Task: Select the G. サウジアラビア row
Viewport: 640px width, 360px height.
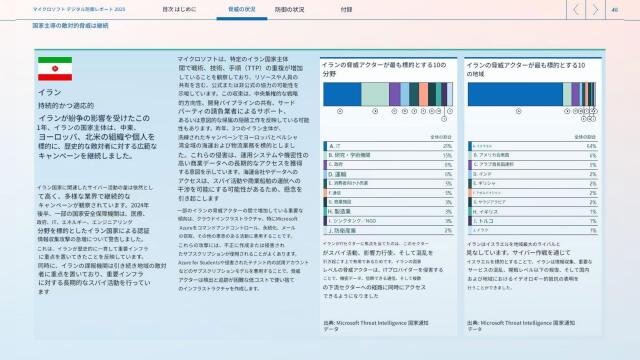Action: coord(533,202)
